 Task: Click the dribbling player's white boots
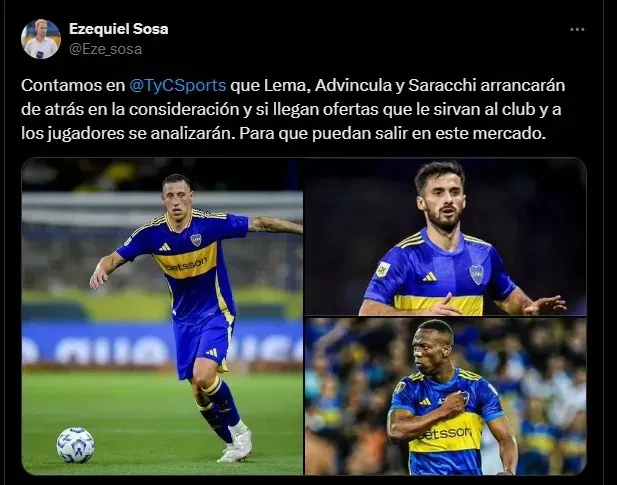(x=236, y=442)
